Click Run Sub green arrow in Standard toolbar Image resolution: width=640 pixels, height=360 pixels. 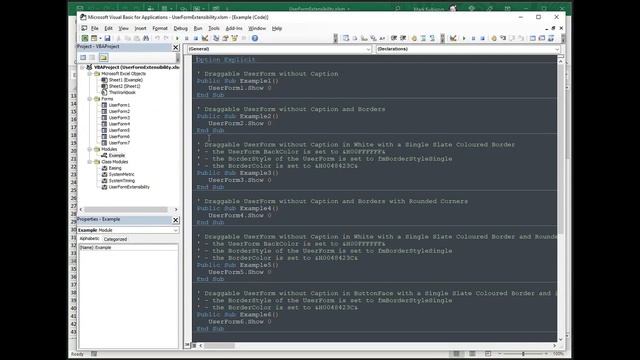pyautogui.click(x=177, y=38)
